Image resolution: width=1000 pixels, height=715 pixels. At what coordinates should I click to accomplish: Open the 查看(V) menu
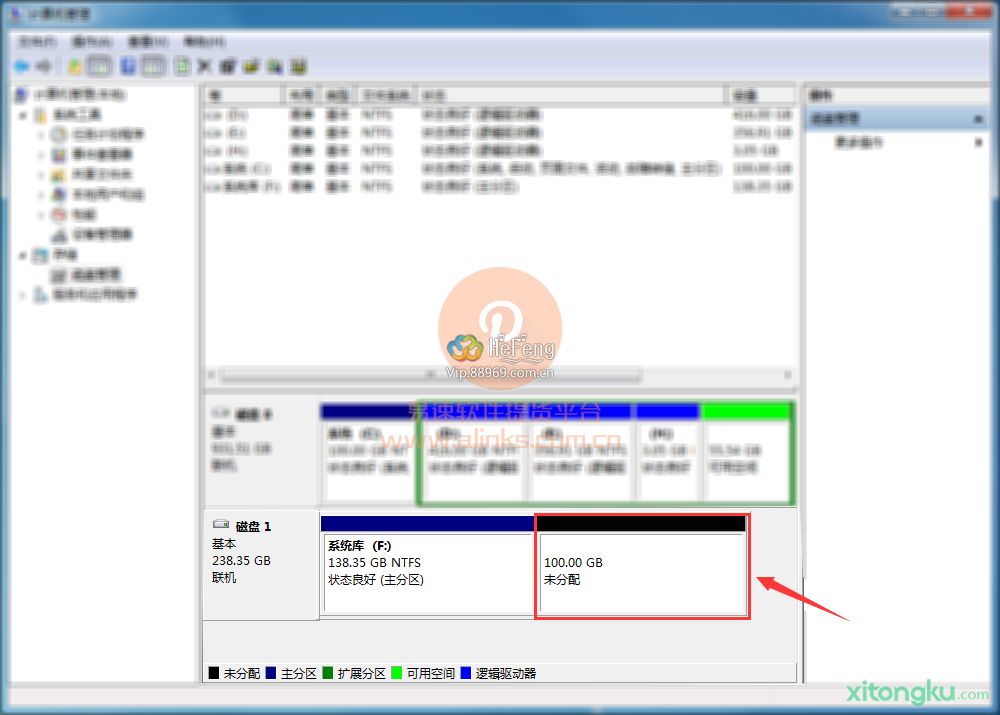click(x=147, y=42)
